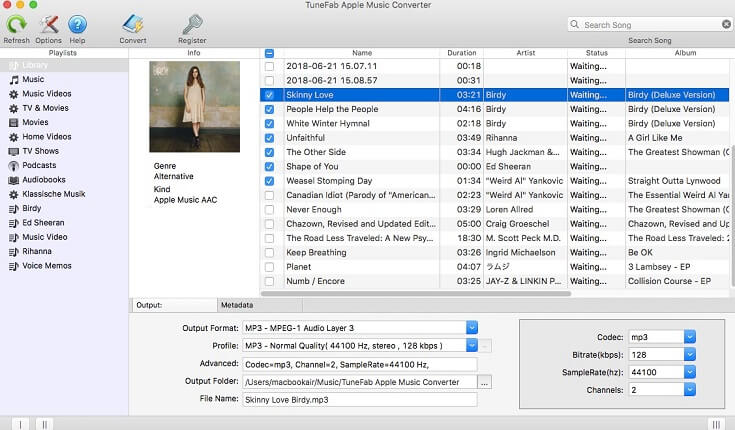Select the TV & Movies gear icon
735x430 pixels.
(14, 108)
